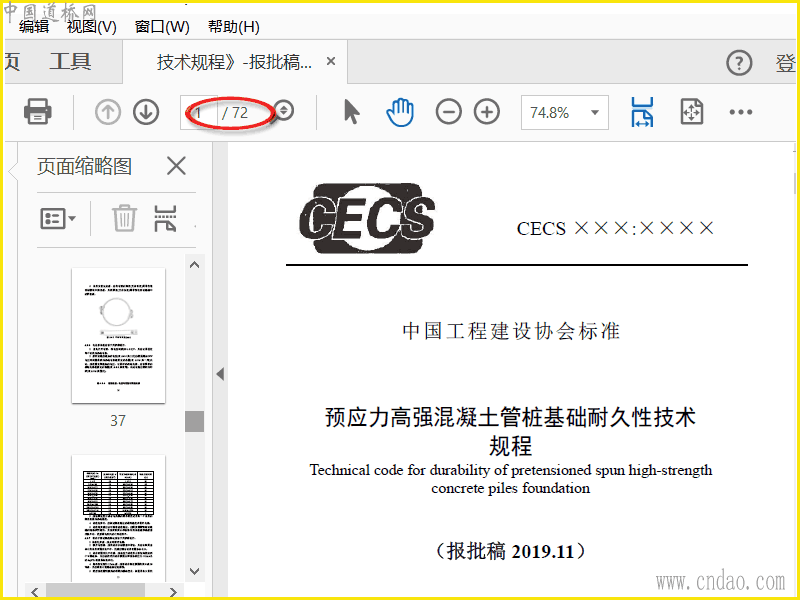Open the 帮助(H) menu

coord(234,27)
